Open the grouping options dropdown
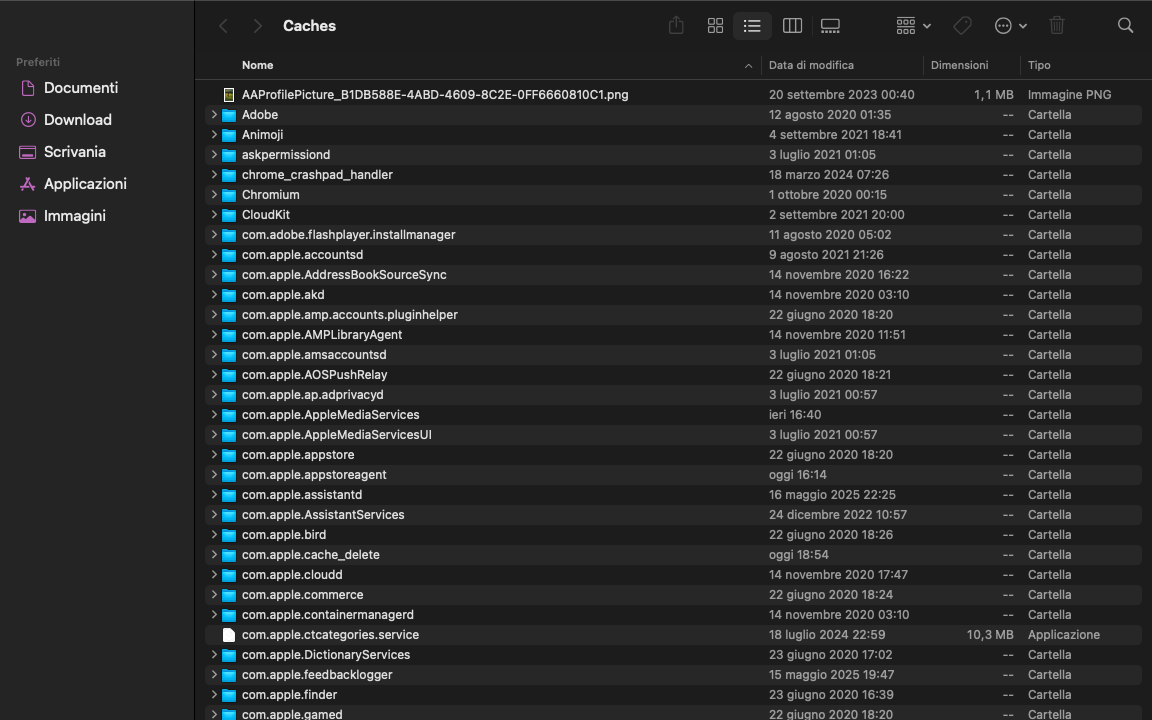1152x720 pixels. [x=912, y=25]
